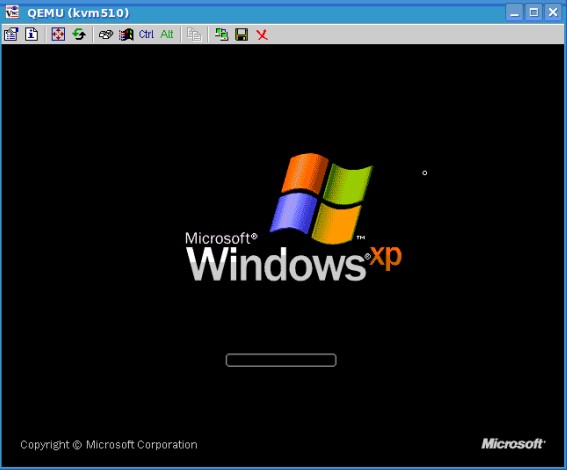This screenshot has width=567, height=470.
Task: Open file transfer documents icon
Action: [194, 34]
